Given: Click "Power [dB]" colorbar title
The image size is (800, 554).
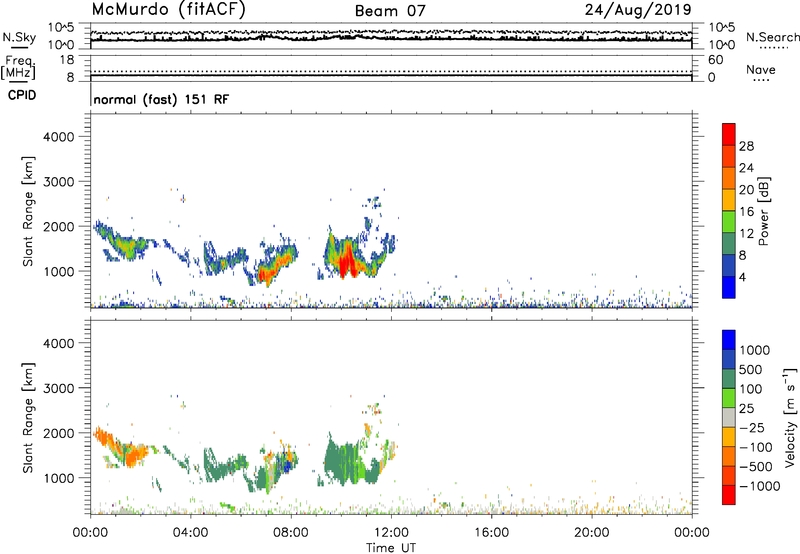Looking at the screenshot, I should pos(764,211).
